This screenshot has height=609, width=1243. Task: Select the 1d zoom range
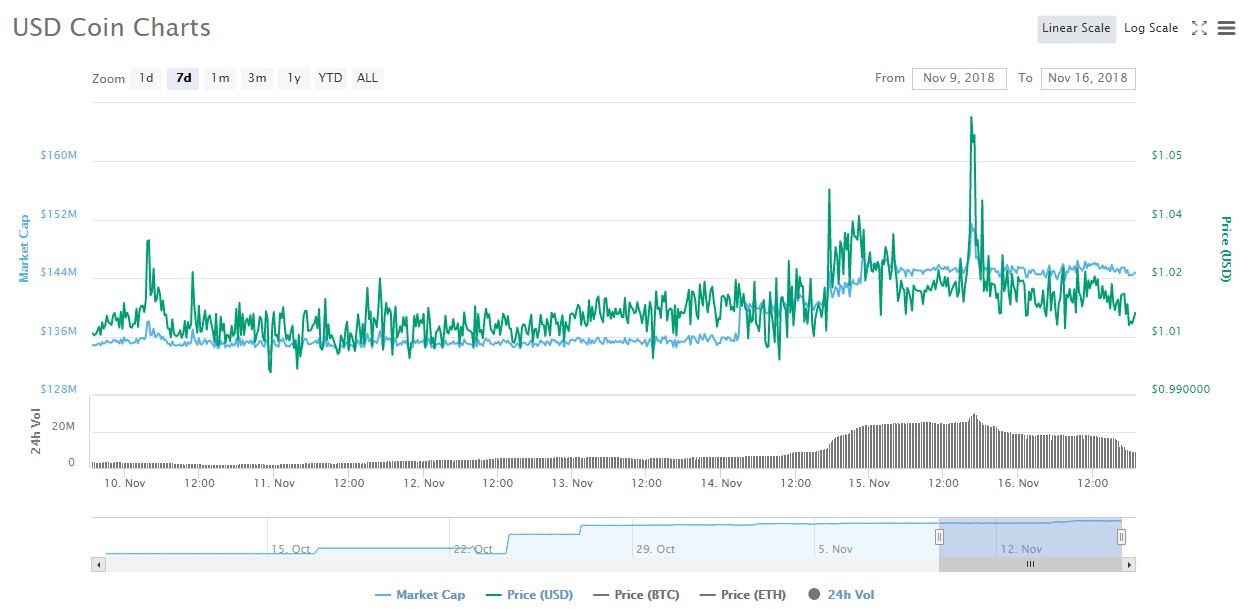pyautogui.click(x=146, y=78)
